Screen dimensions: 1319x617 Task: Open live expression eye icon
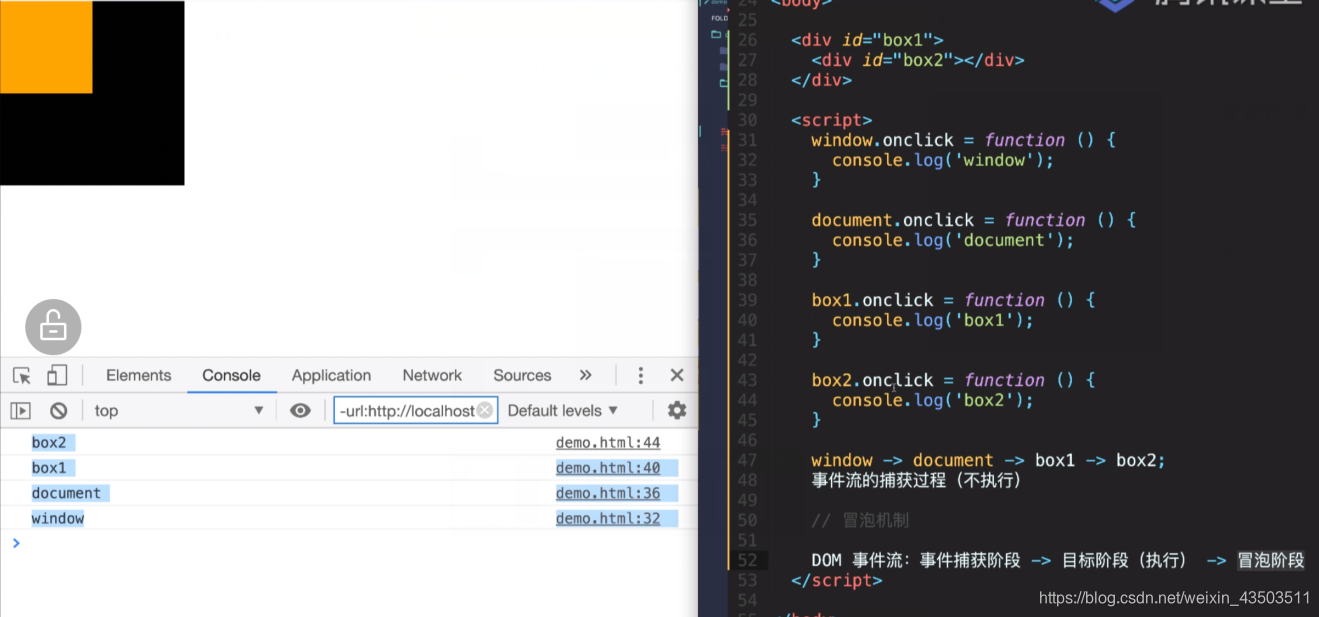(300, 411)
